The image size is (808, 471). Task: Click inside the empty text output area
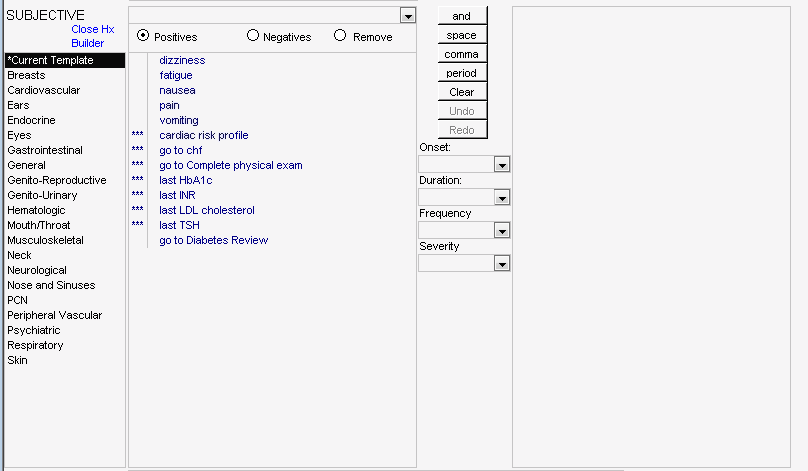[x=651, y=237]
